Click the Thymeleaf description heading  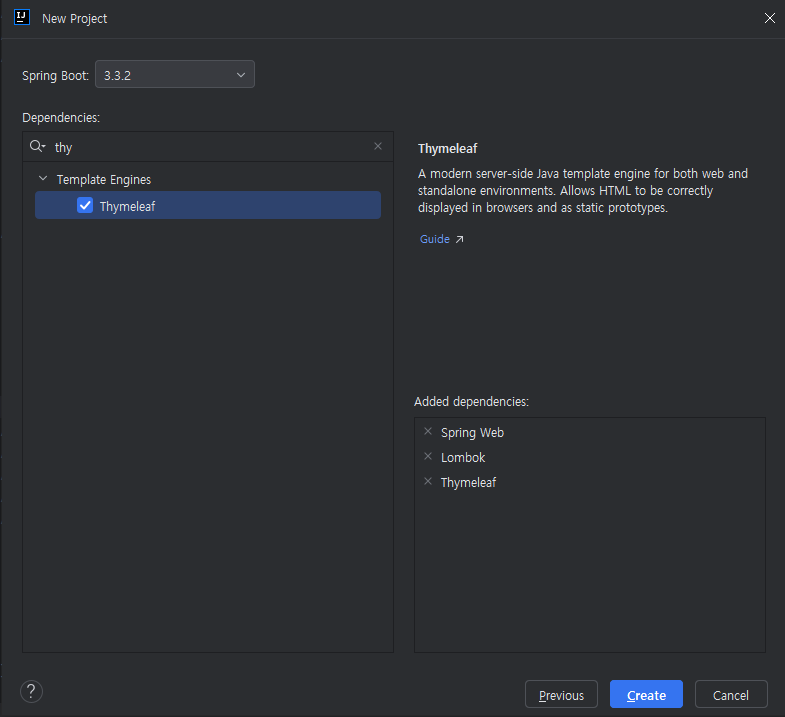point(448,149)
